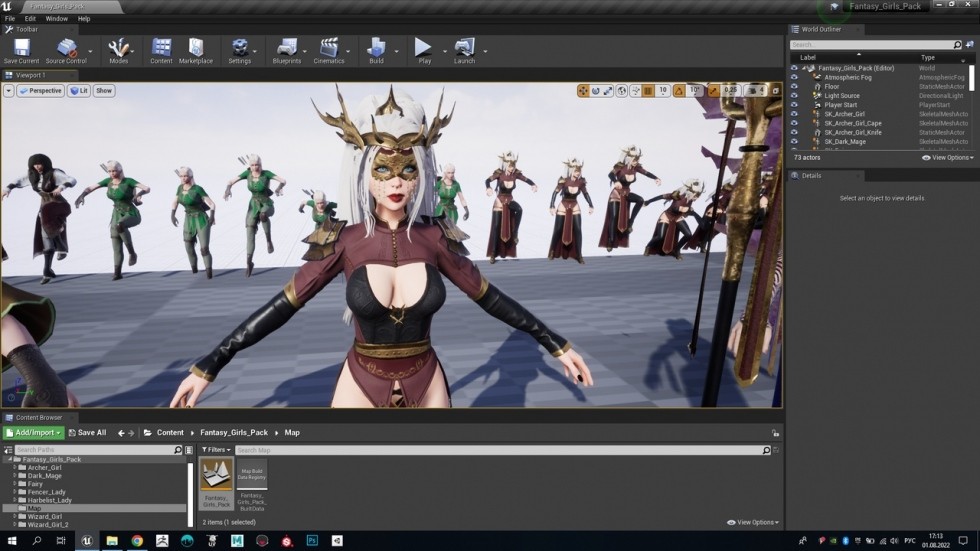Select the translate gizmo mode in viewport
The height and width of the screenshot is (551, 980).
tap(582, 91)
